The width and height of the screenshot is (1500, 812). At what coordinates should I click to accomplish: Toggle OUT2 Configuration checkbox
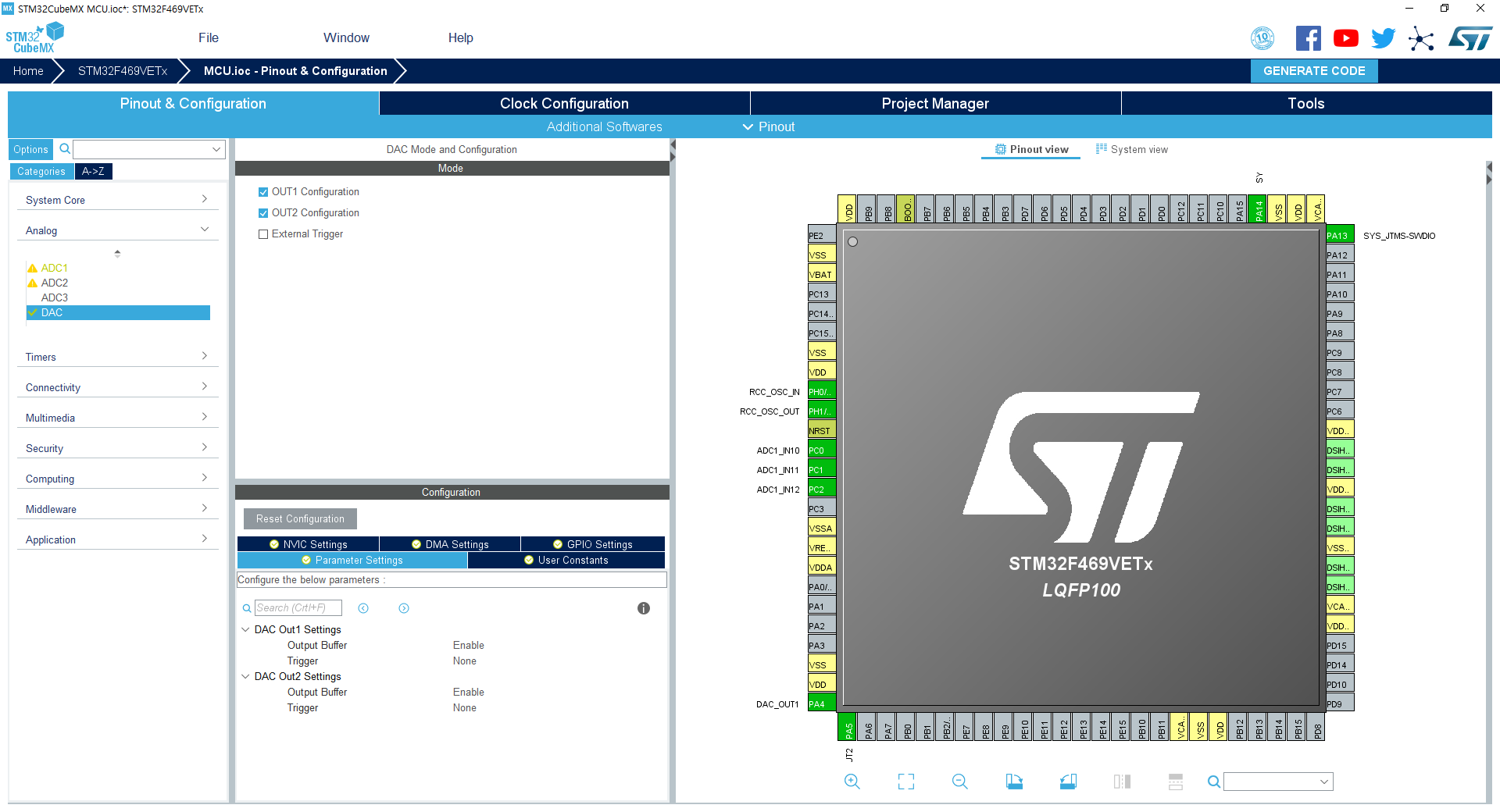click(x=263, y=213)
